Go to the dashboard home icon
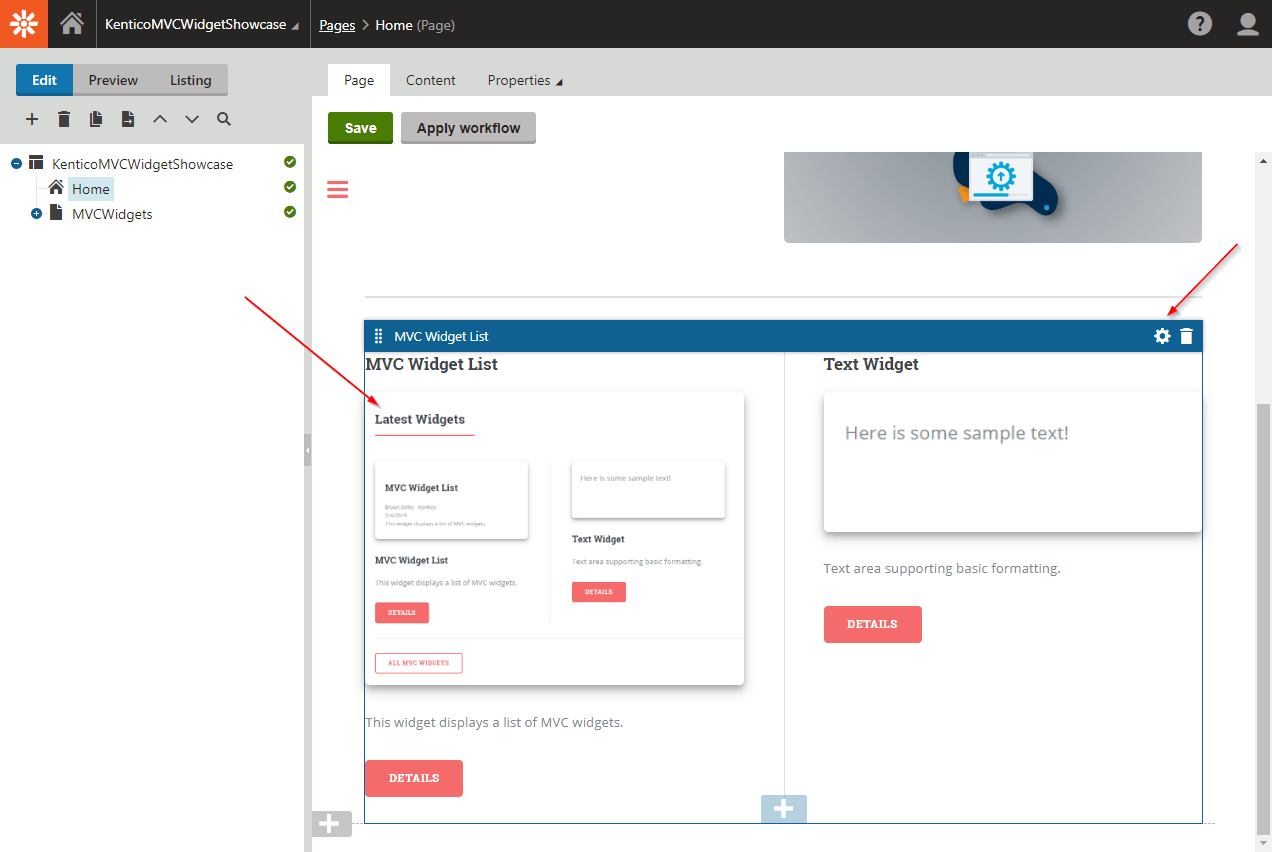1272x852 pixels. [x=72, y=24]
